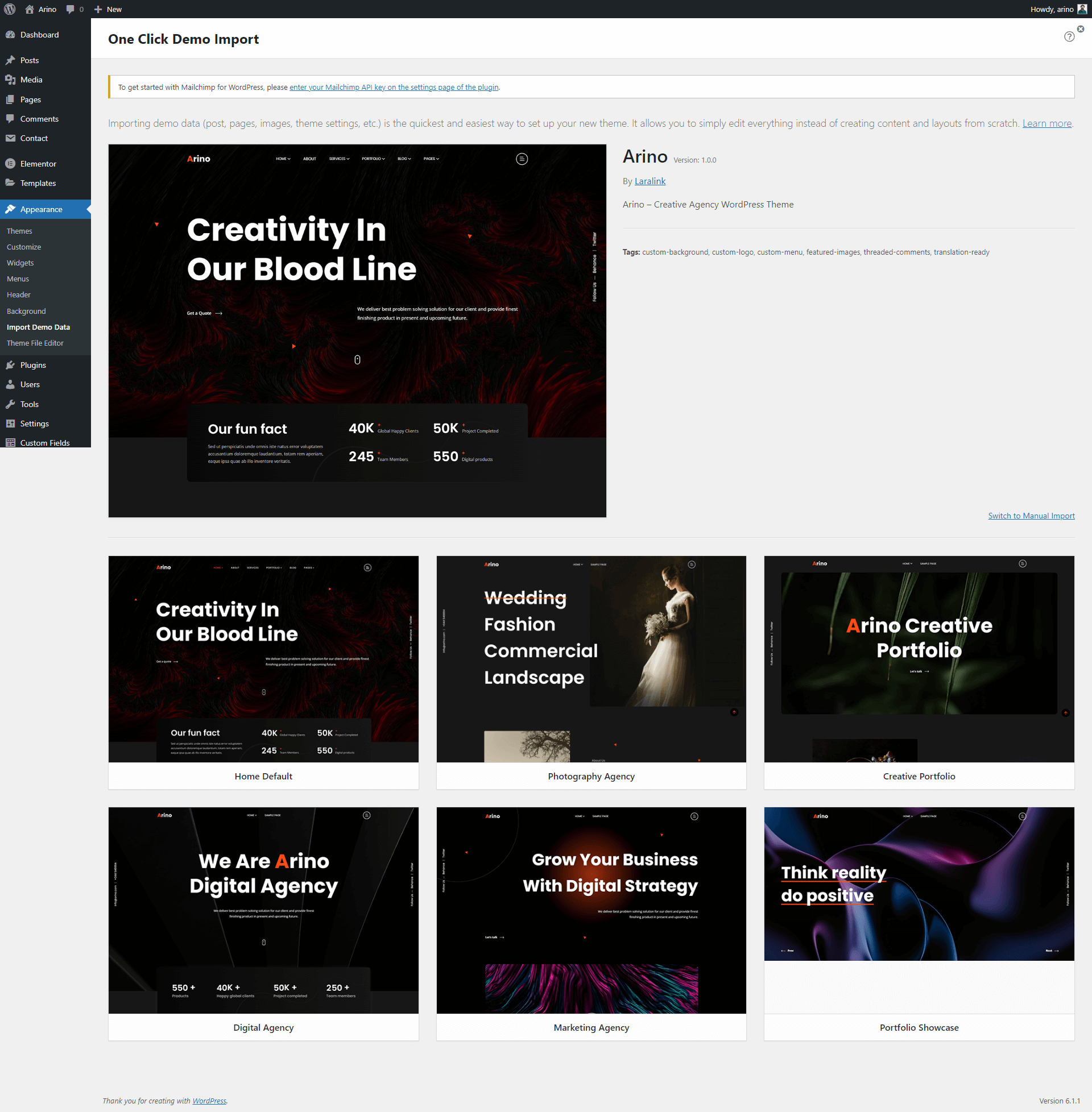Screen dimensions: 1092x1112
Task: Open the Customize submenu item
Action: click(24, 247)
